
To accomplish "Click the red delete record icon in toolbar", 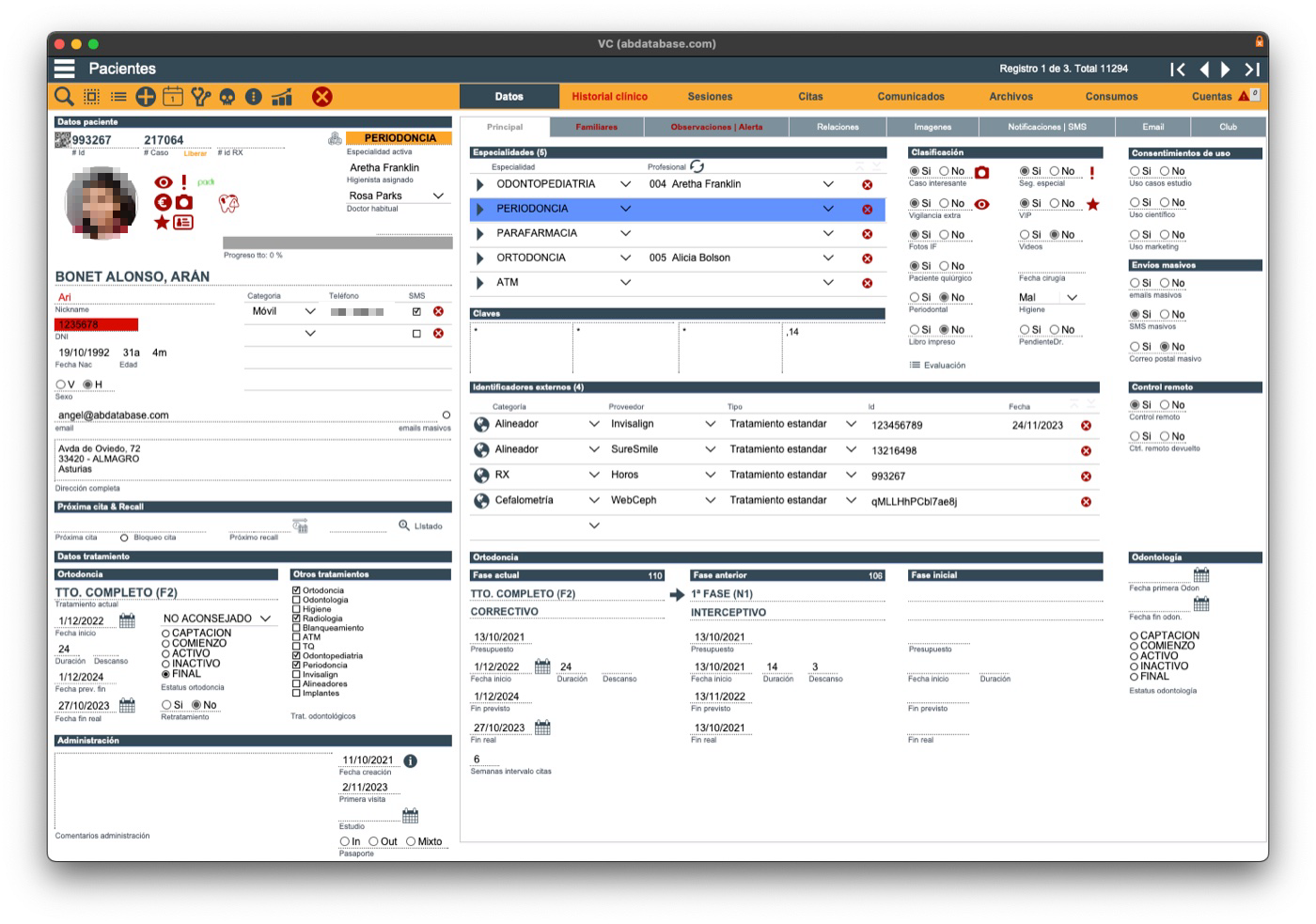I will click(321, 97).
